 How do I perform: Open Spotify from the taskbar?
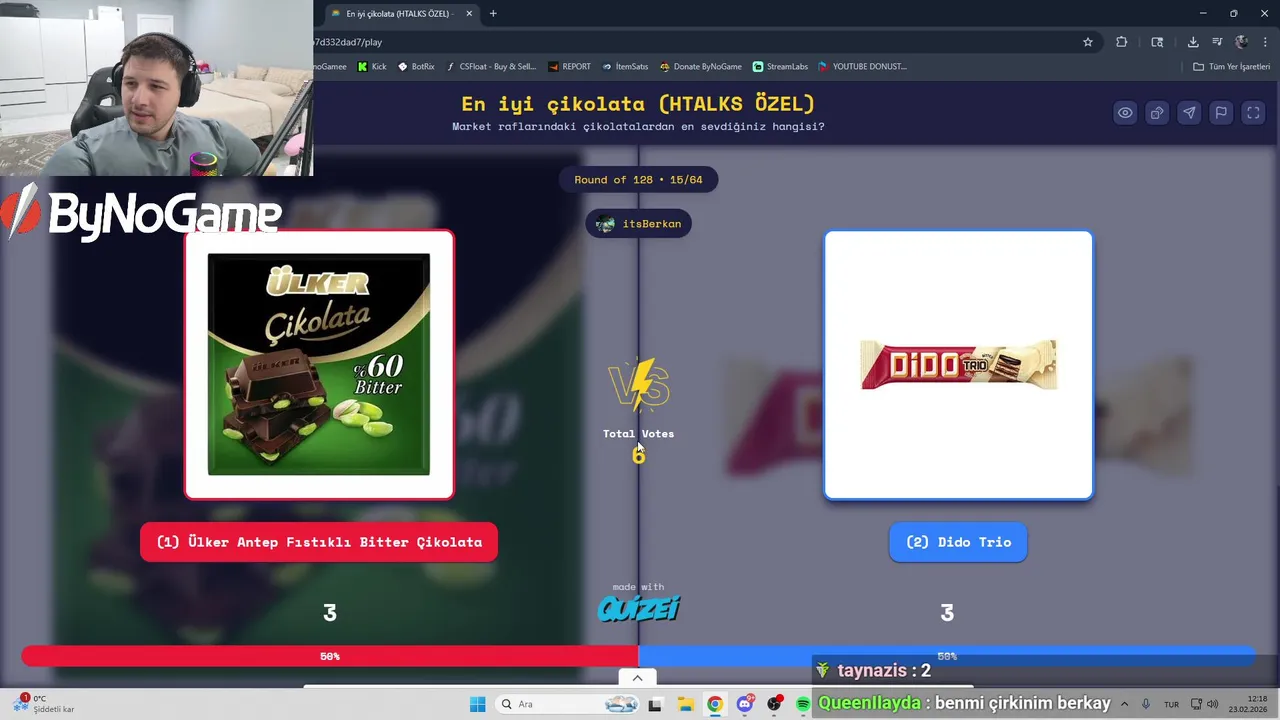[x=803, y=704]
